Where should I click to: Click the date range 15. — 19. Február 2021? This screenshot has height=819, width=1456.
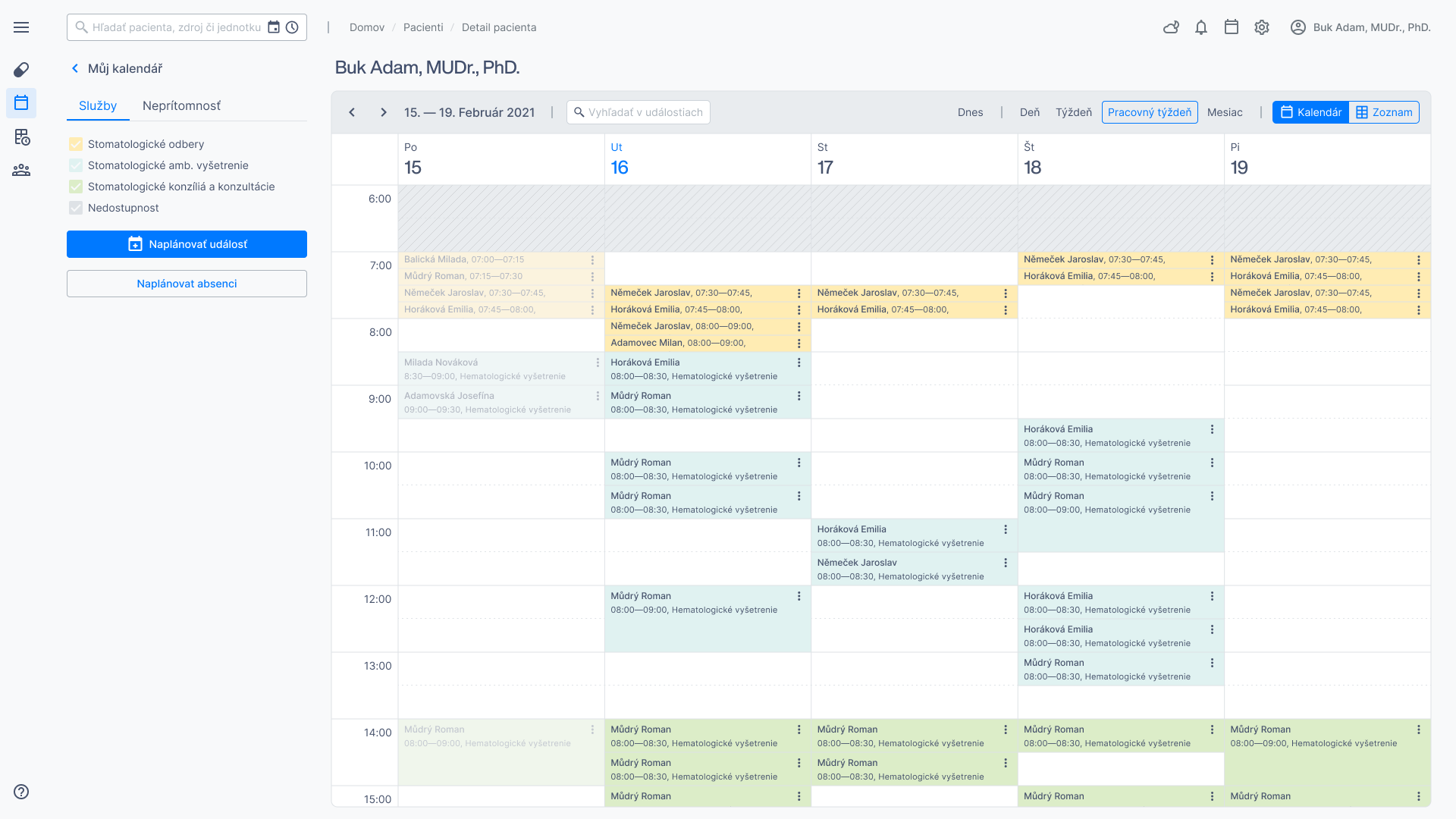(x=469, y=112)
